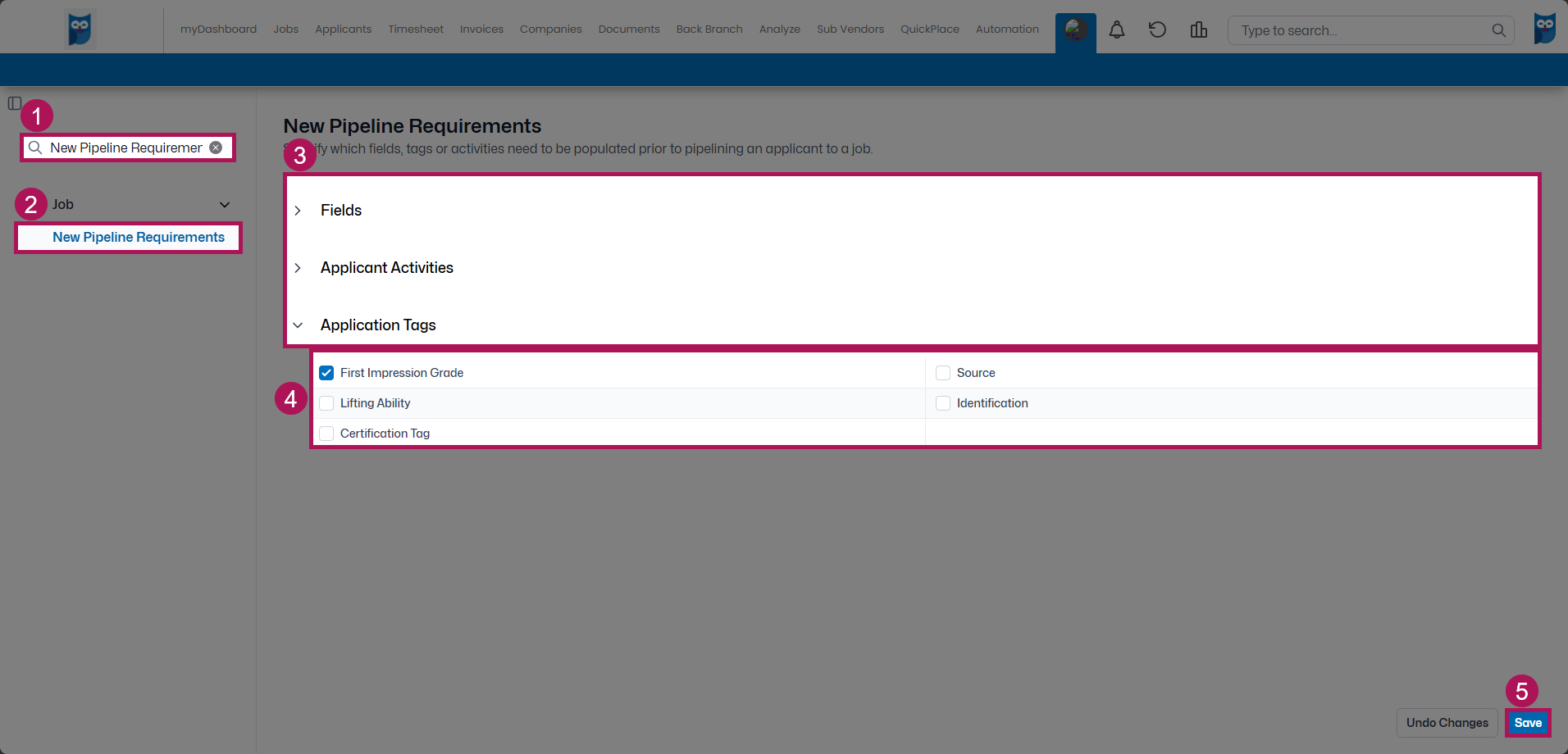Toggle the sidebar collapse icon
The height and width of the screenshot is (754, 1568).
tap(15, 103)
